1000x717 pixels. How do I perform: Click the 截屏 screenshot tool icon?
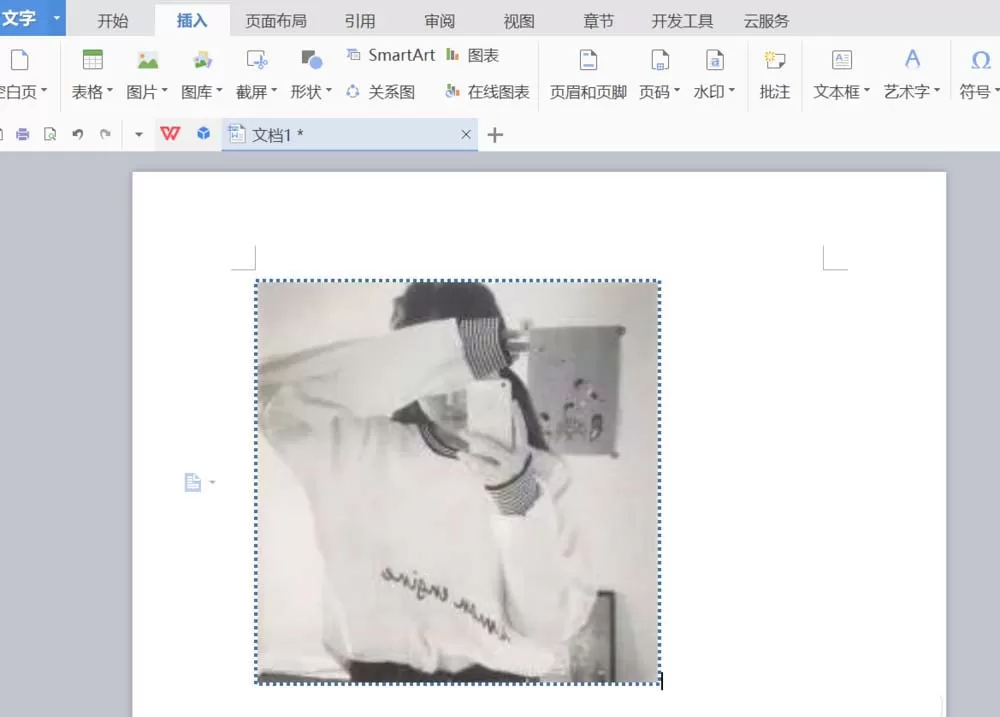click(257, 61)
